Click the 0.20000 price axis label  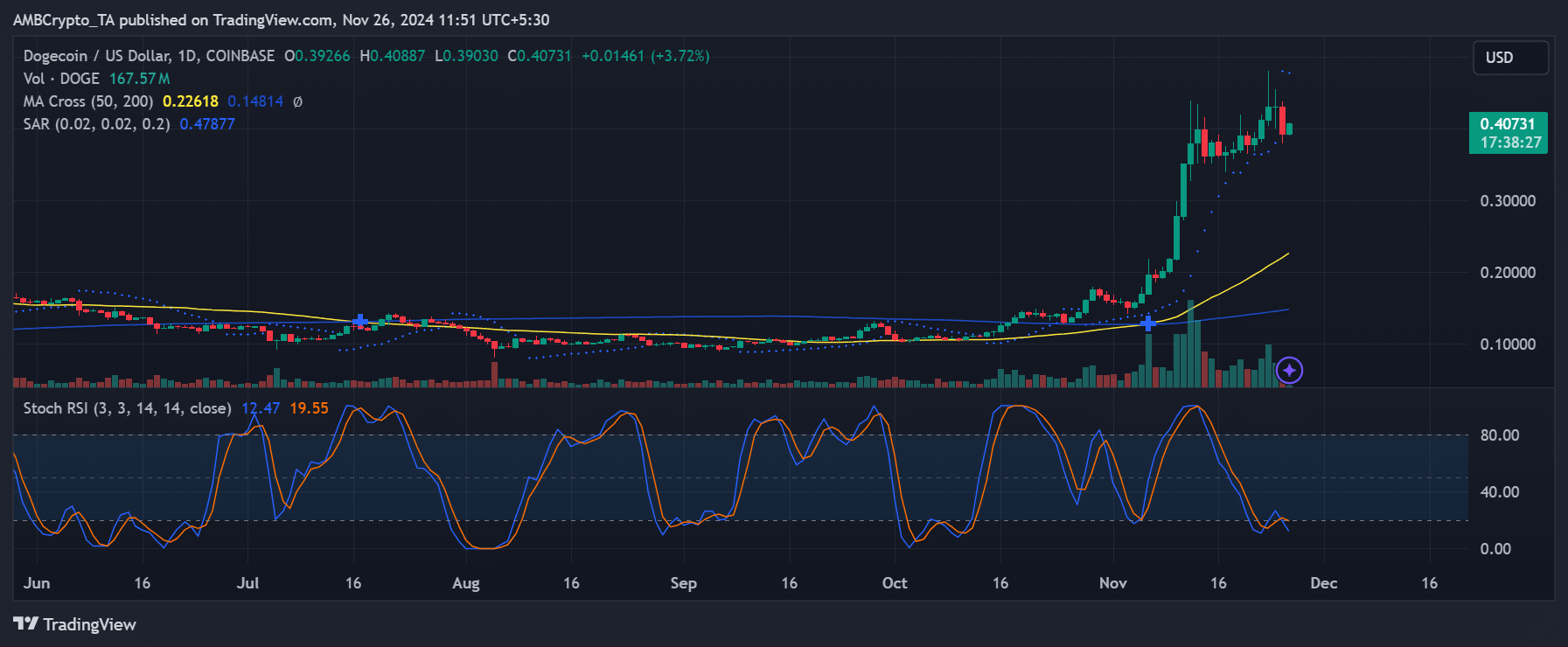1508,273
